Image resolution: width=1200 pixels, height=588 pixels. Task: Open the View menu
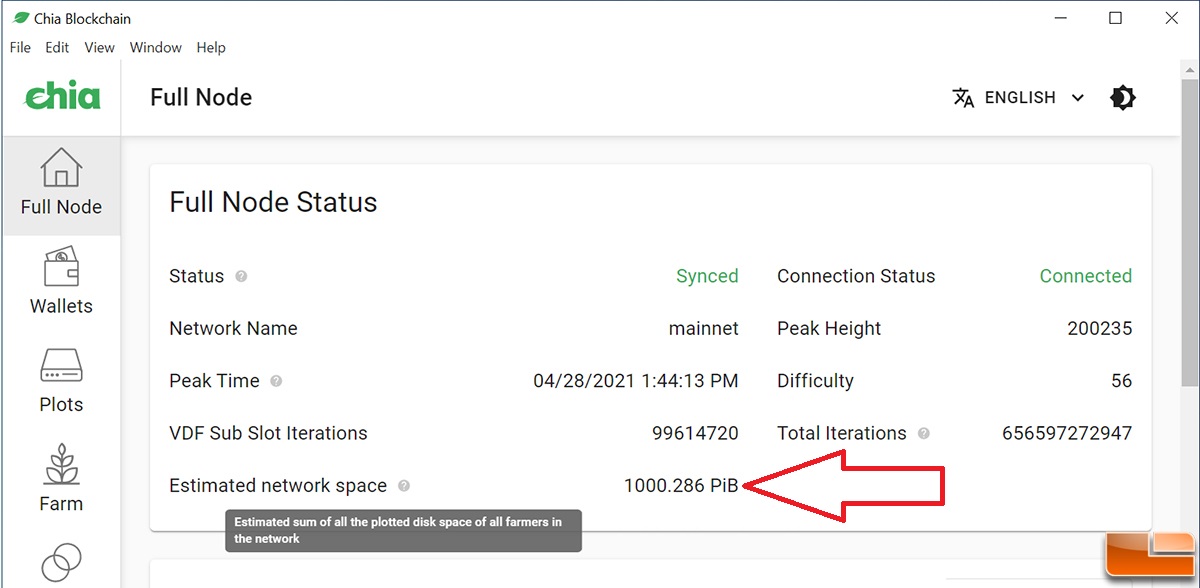(x=99, y=47)
